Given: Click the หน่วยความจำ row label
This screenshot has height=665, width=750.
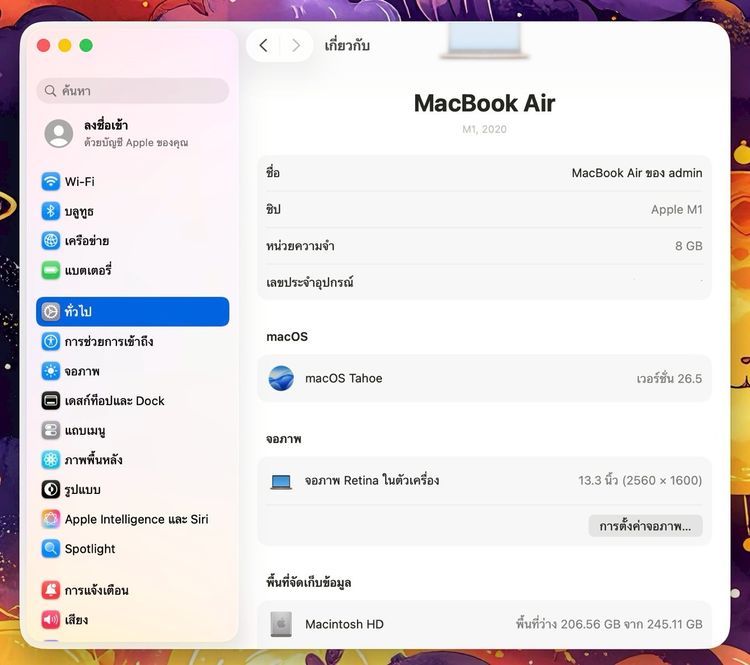Looking at the screenshot, I should pos(300,246).
